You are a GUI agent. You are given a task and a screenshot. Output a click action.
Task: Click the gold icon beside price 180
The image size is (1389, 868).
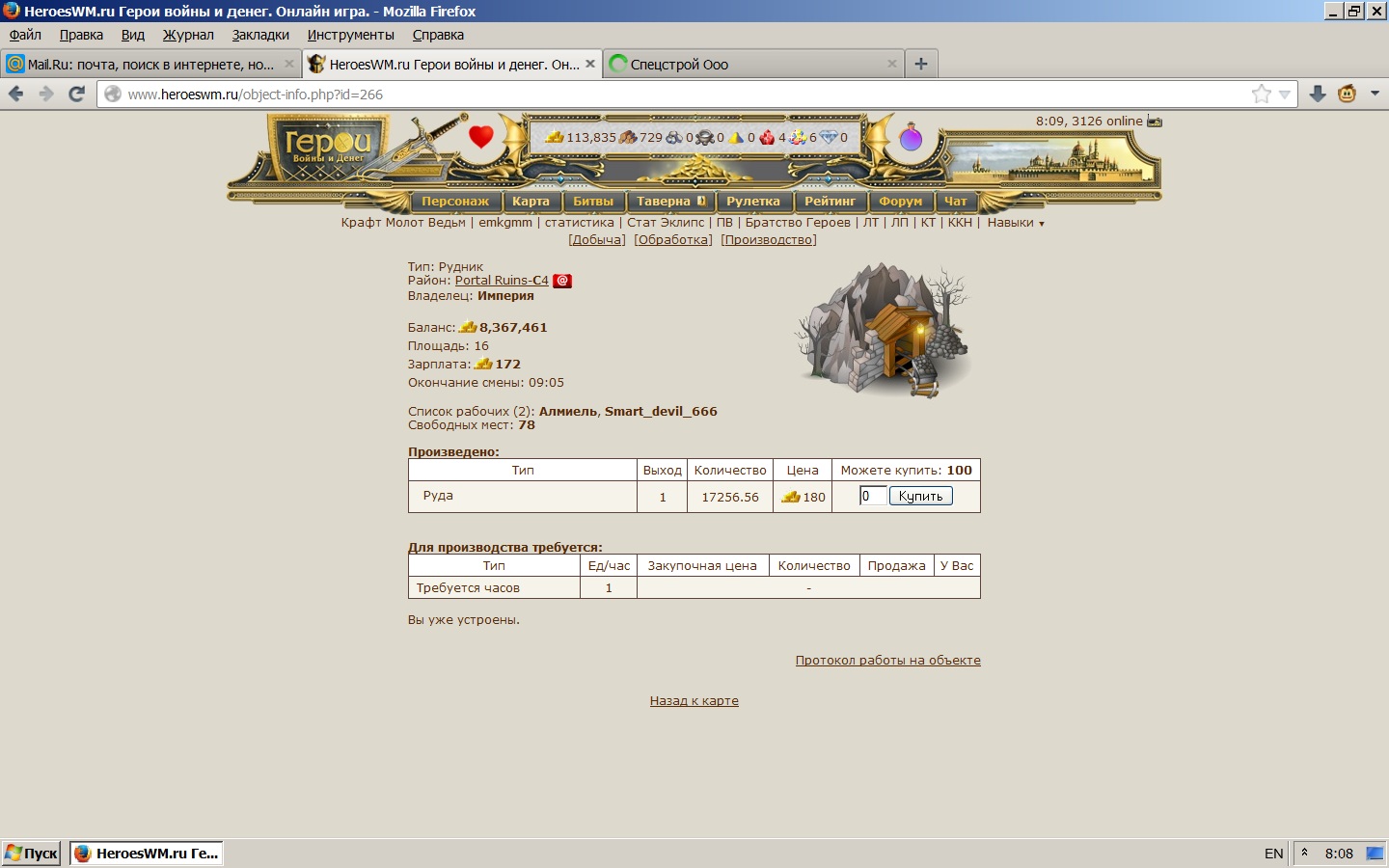791,497
